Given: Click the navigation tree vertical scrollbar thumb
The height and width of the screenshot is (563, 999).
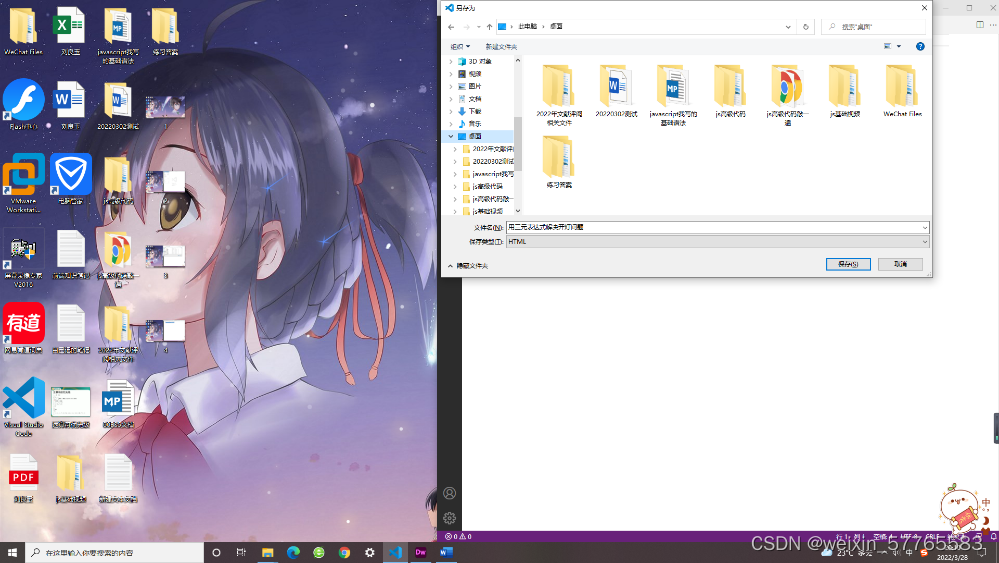Looking at the screenshot, I should click(518, 143).
